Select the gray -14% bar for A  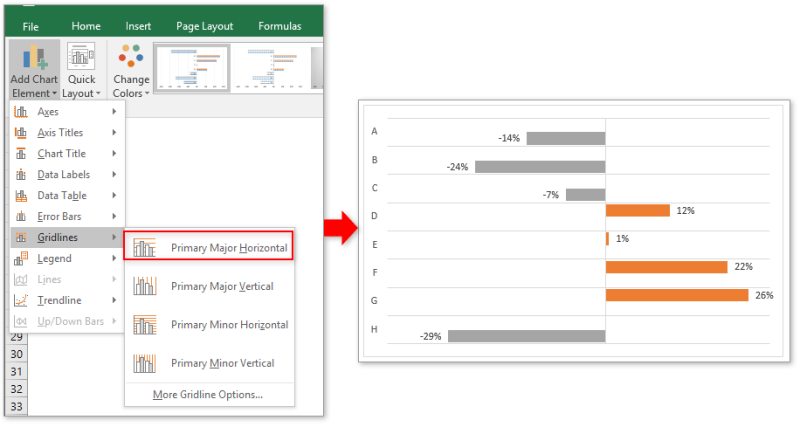click(x=566, y=138)
